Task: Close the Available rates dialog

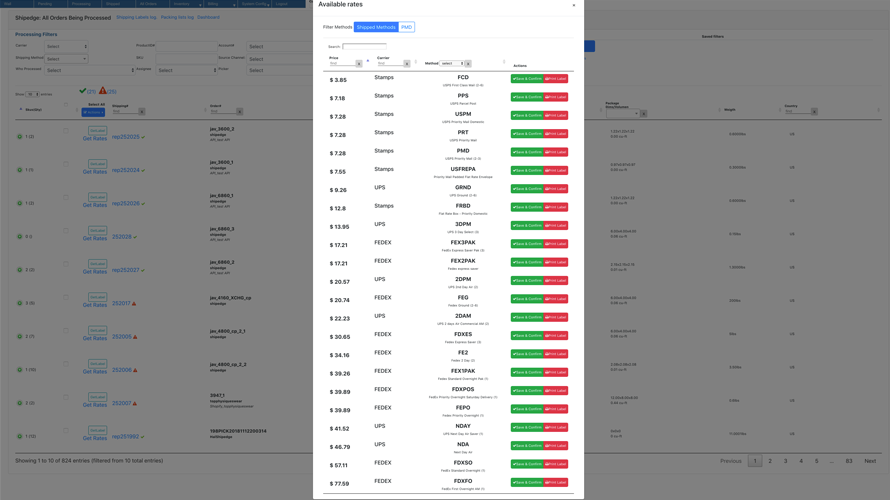Action: click(x=574, y=5)
